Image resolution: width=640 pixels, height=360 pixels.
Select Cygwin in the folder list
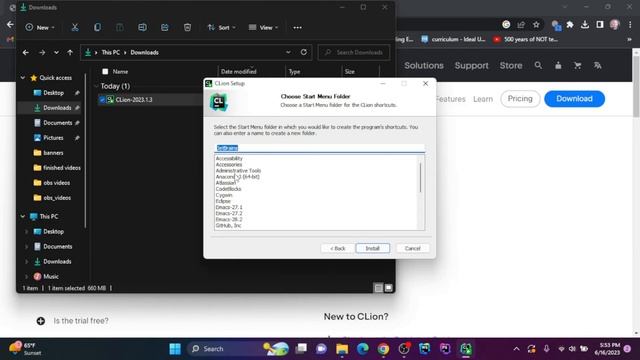point(224,195)
